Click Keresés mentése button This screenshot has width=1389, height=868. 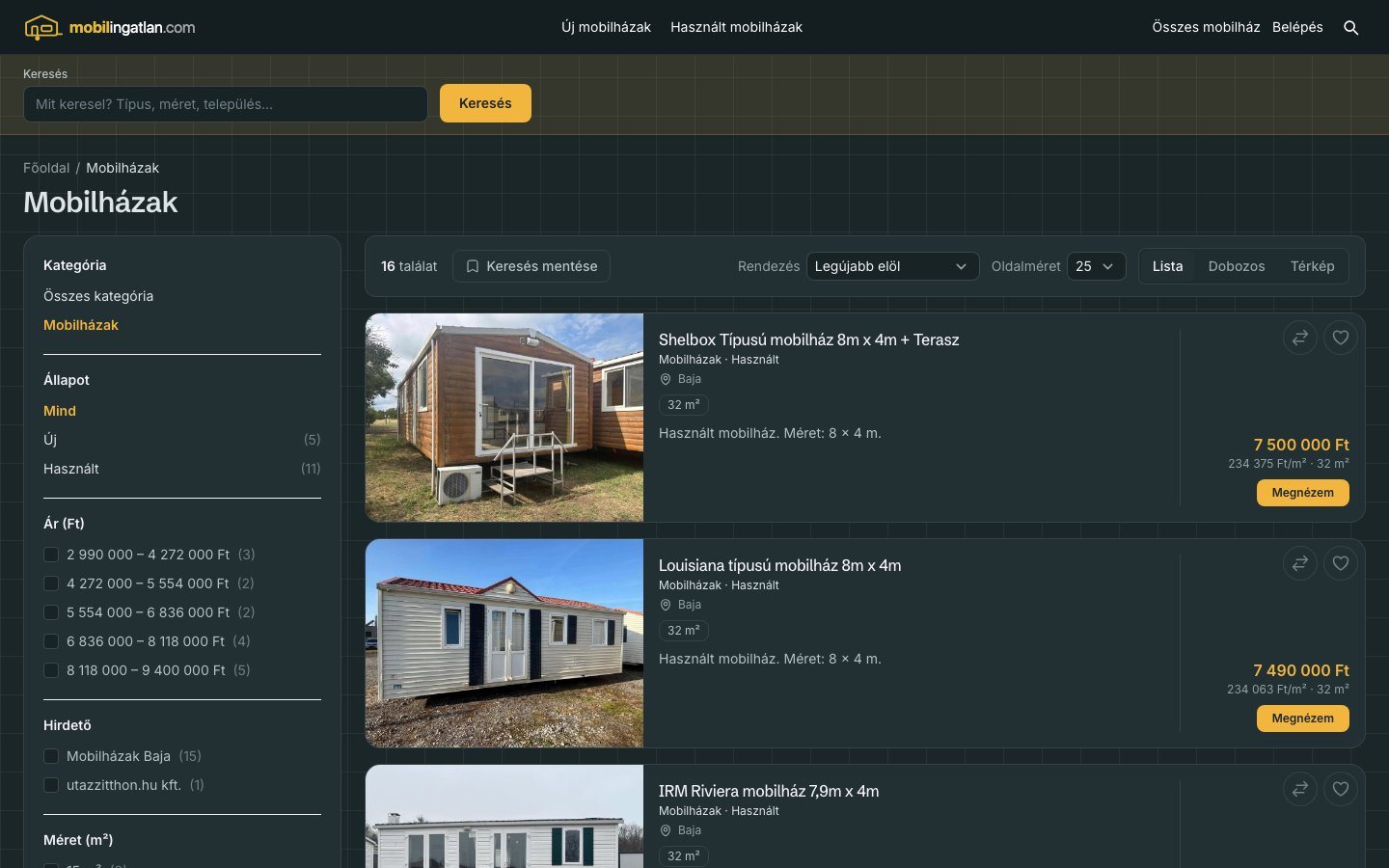coord(531,266)
